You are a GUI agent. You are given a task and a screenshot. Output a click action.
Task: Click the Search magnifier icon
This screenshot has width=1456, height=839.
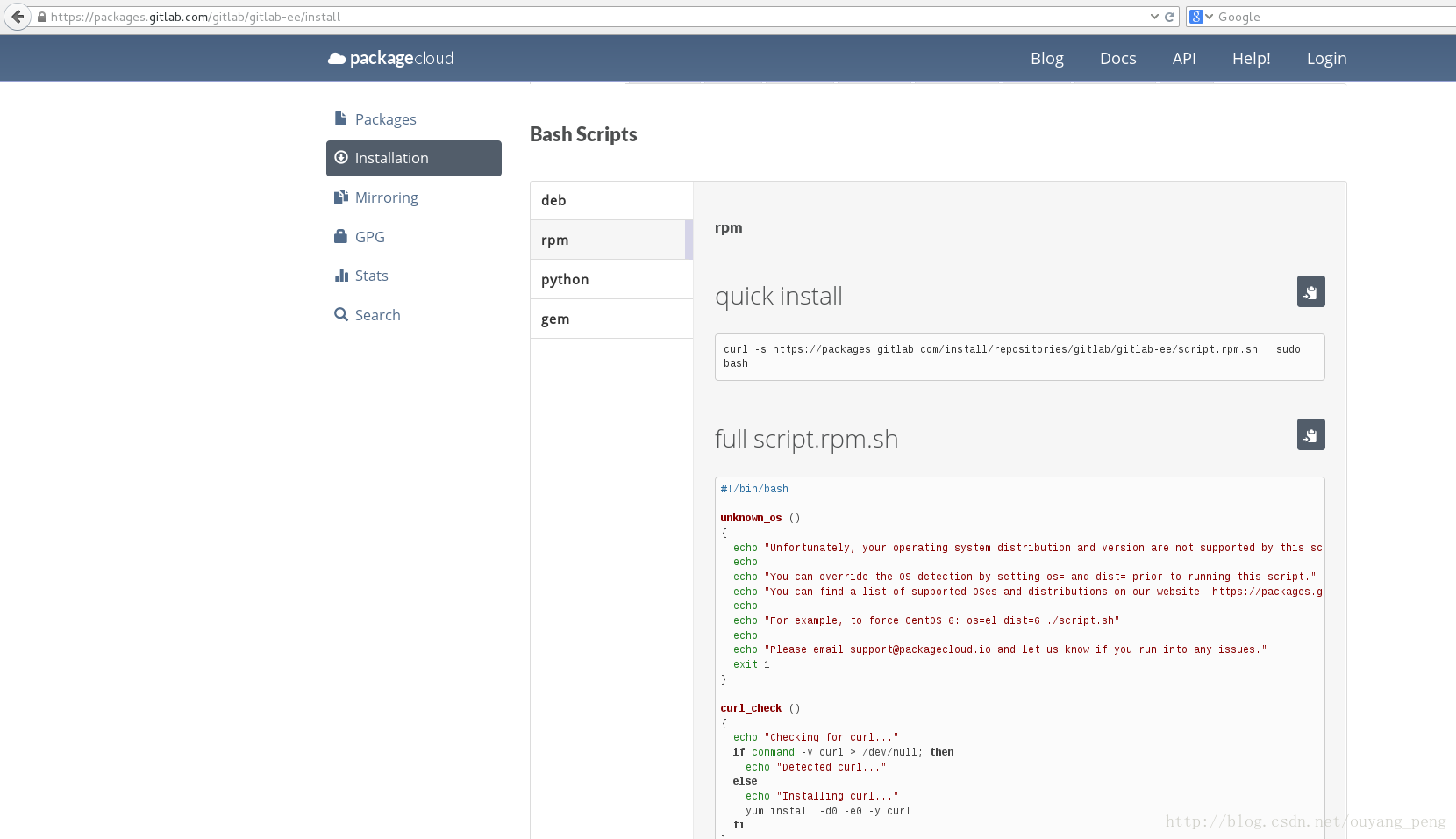341,314
